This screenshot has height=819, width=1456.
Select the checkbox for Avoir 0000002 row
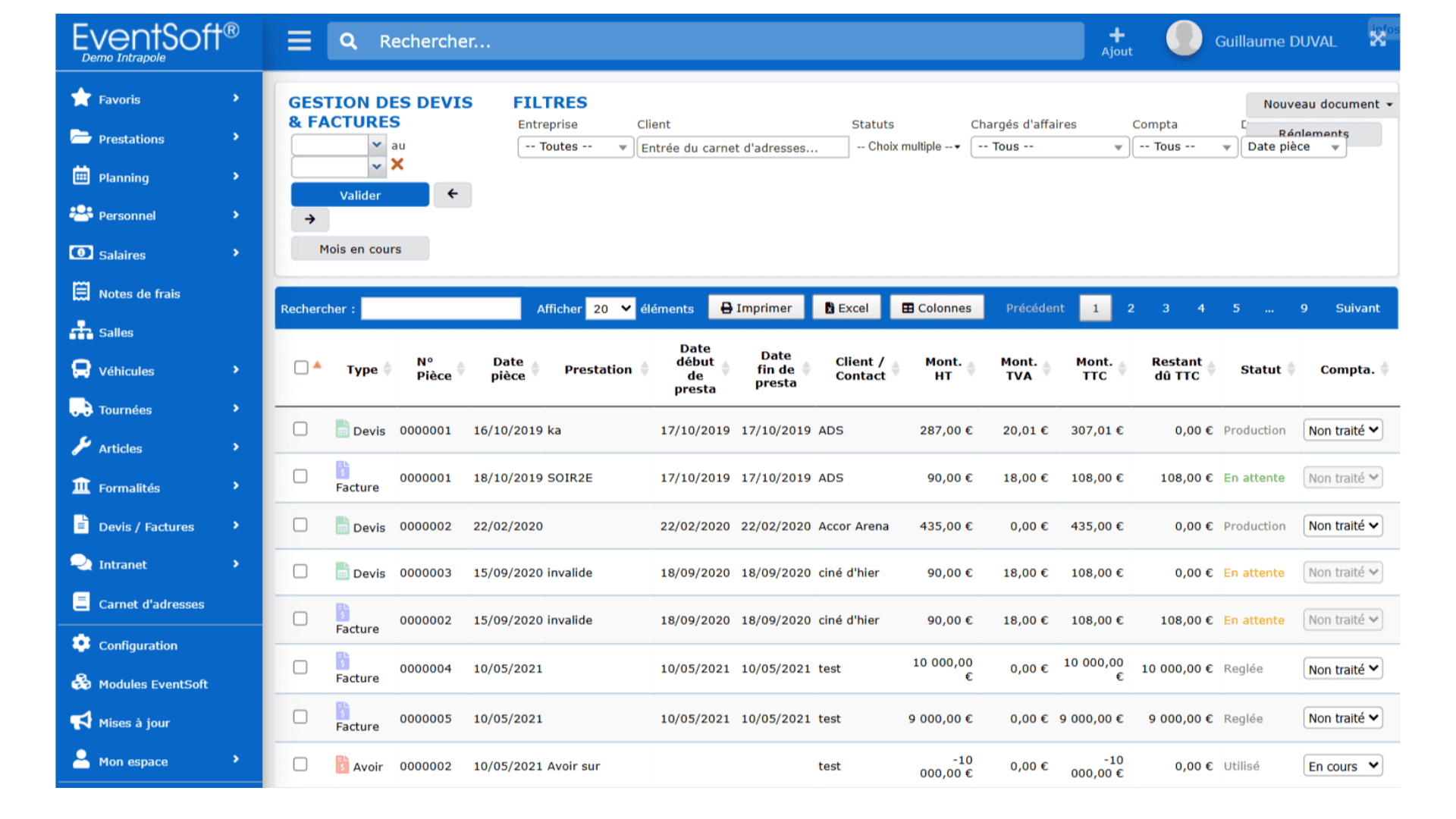300,764
